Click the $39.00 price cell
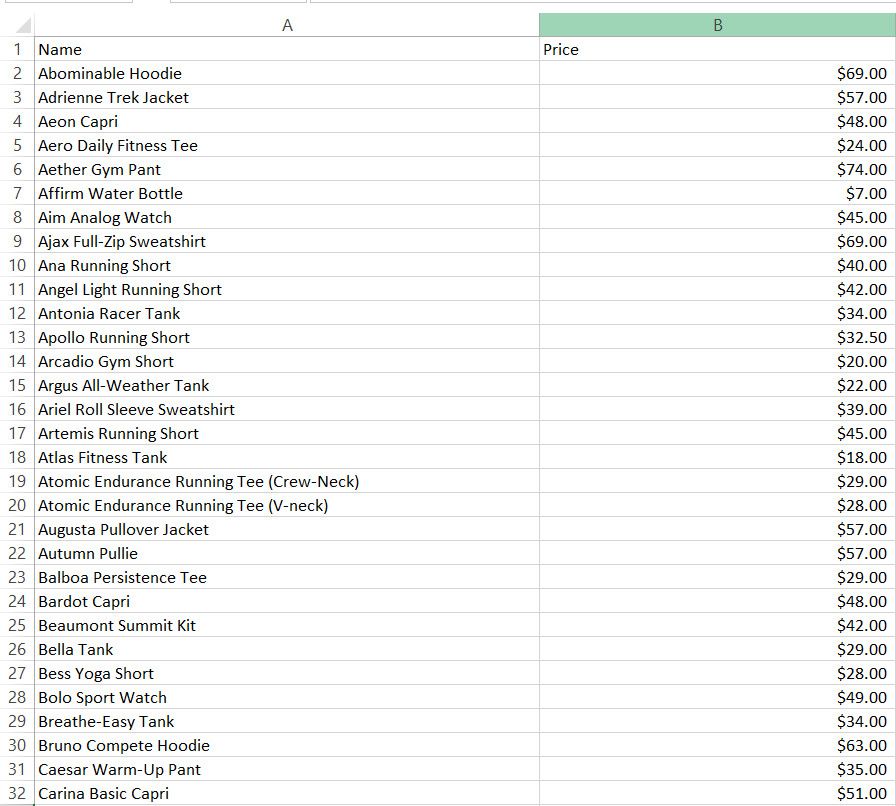The width and height of the screenshot is (896, 806). (x=717, y=409)
